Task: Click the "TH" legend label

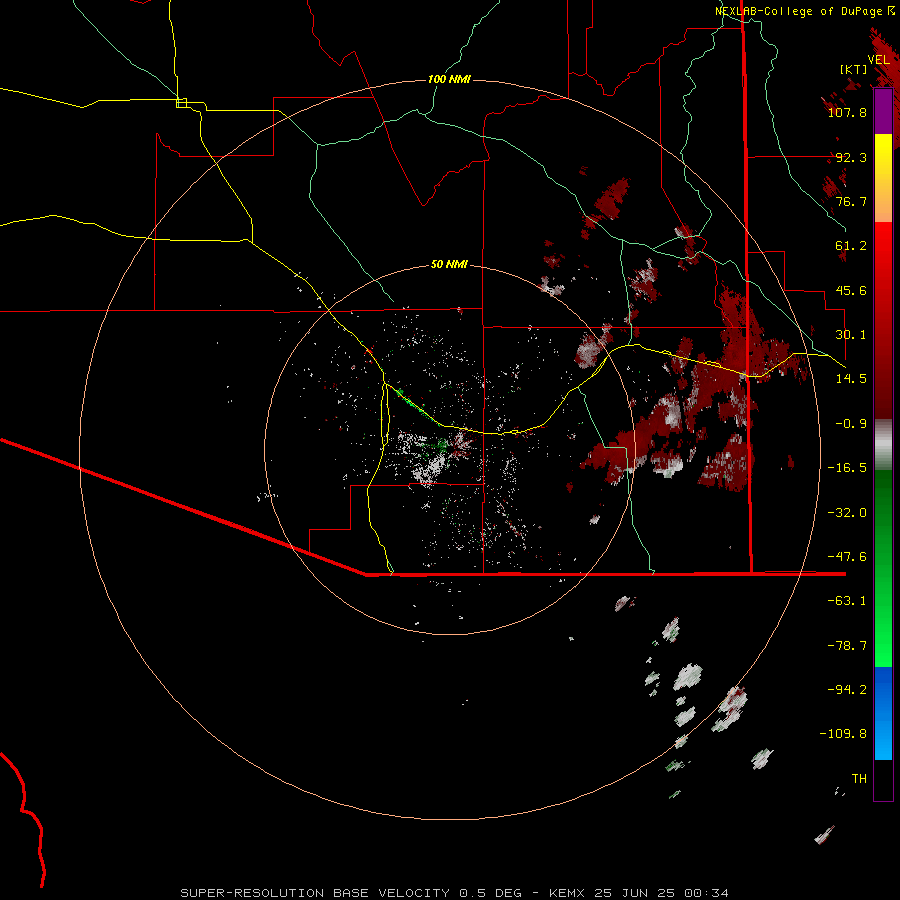Action: pos(859,779)
